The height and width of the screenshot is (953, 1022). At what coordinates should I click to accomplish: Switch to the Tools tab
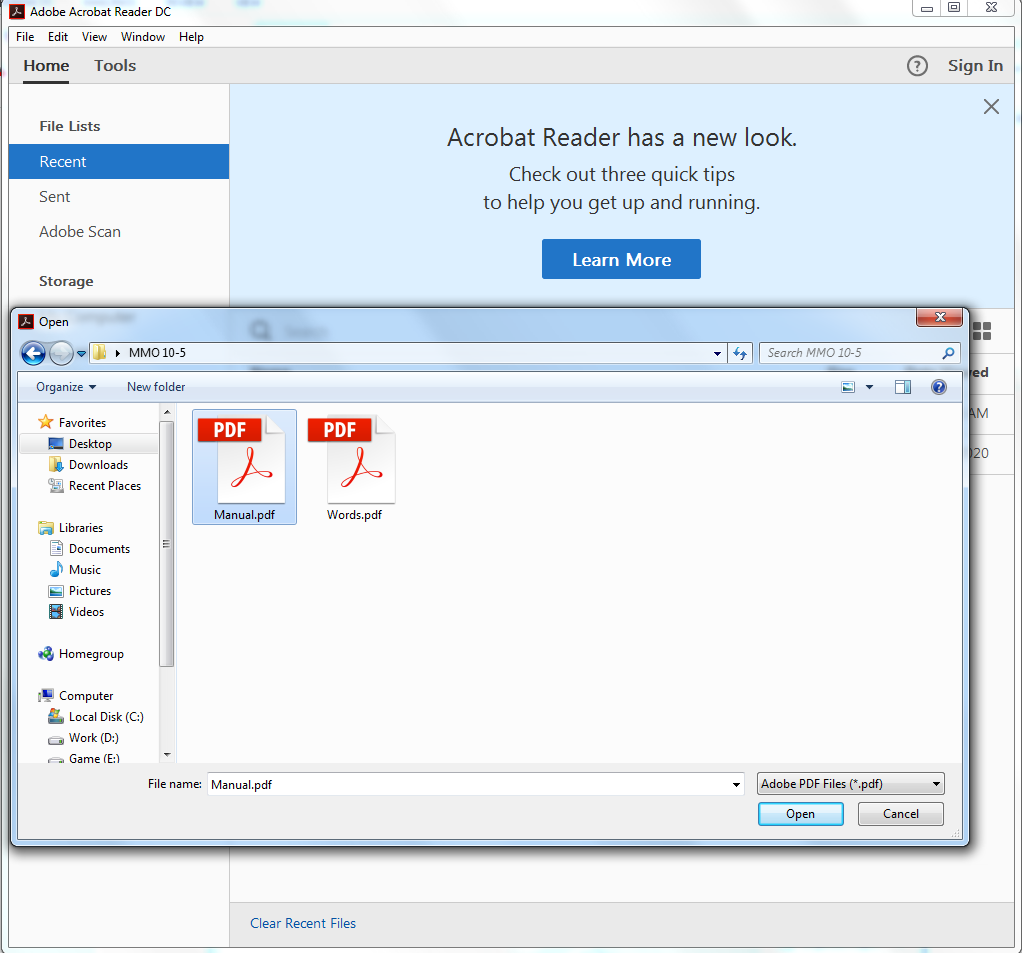115,66
